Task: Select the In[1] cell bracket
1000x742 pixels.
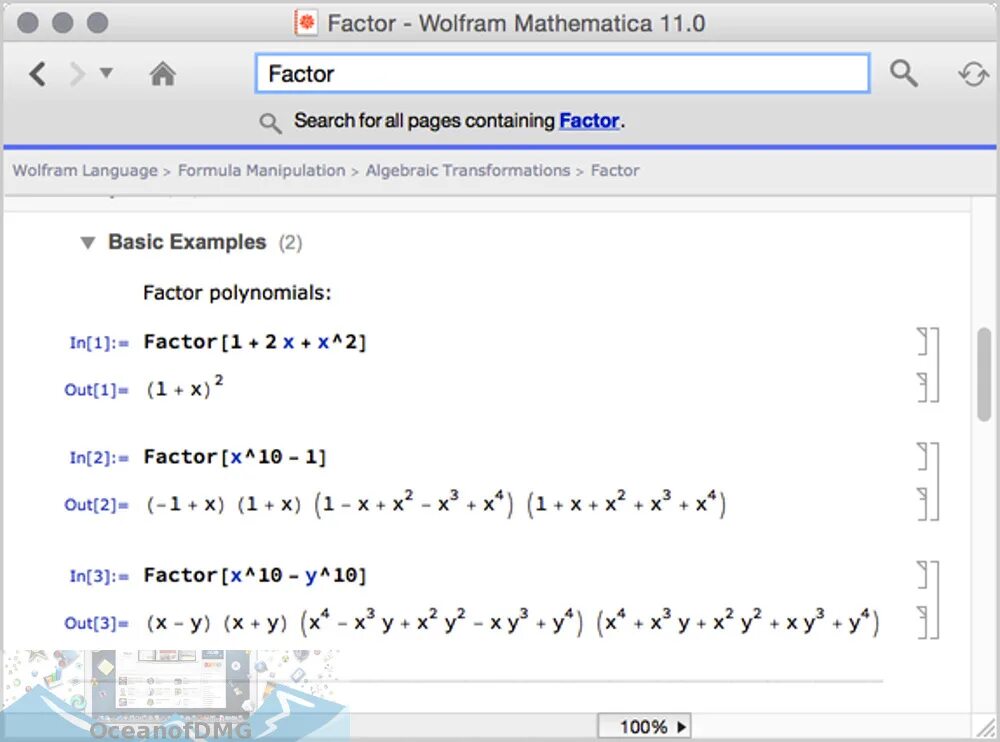Action: (x=923, y=341)
